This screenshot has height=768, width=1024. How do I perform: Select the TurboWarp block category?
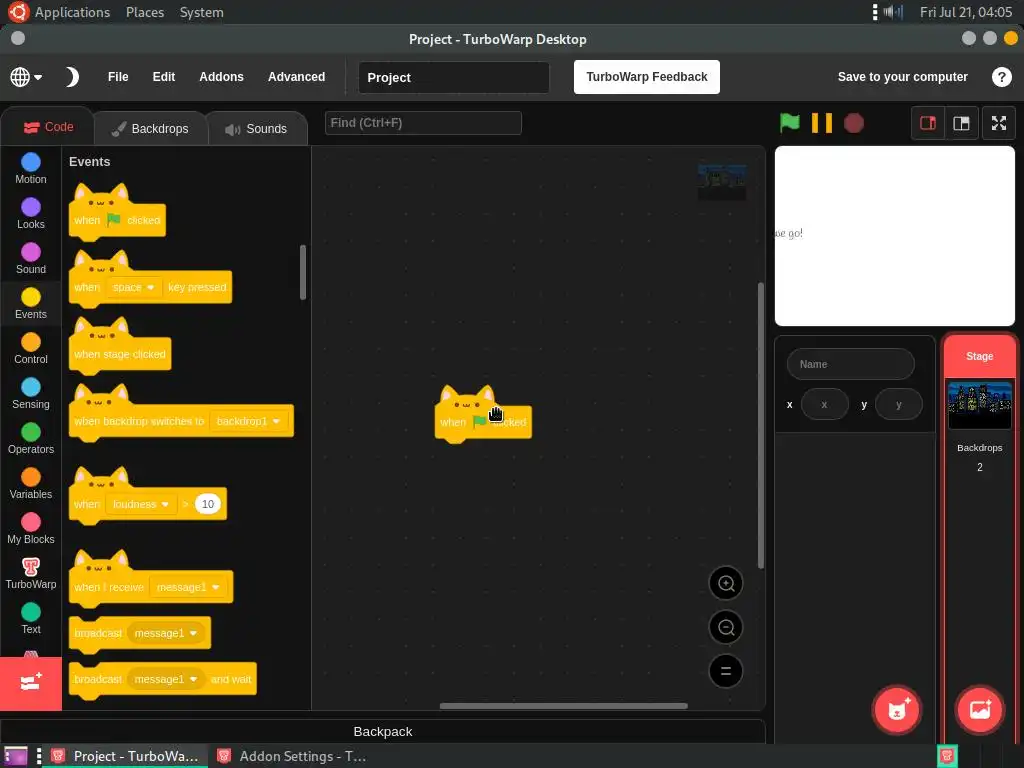(31, 574)
